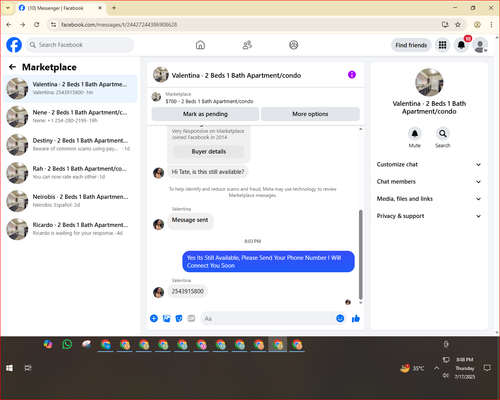The height and width of the screenshot is (400, 500).
Task: Click the chat scrollbar thumb
Action: 360,254
